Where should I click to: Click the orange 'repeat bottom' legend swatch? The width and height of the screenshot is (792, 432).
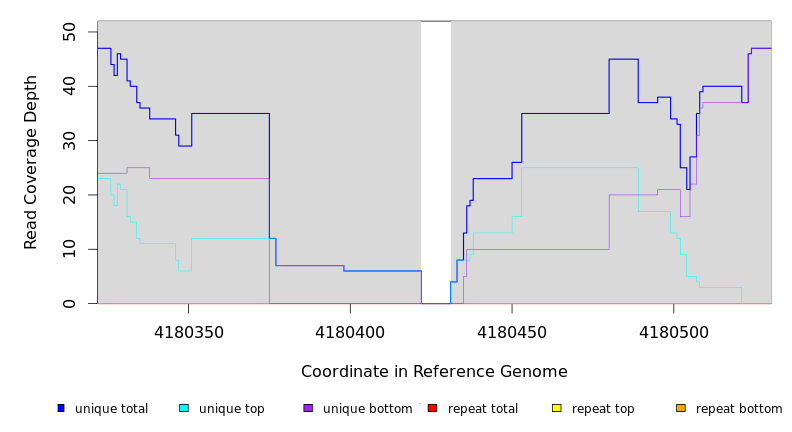point(681,408)
